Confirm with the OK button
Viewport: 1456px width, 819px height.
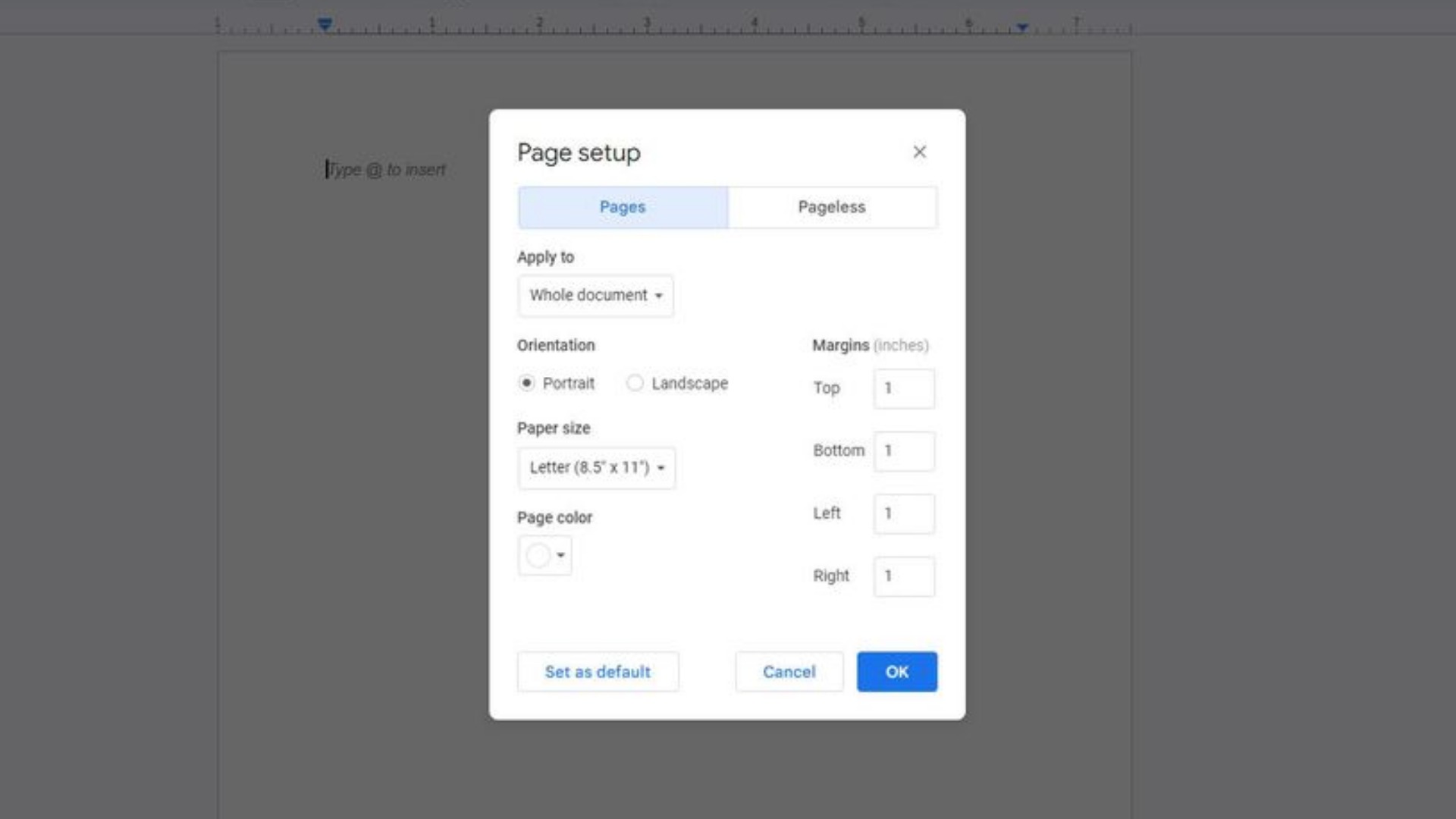pyautogui.click(x=896, y=672)
